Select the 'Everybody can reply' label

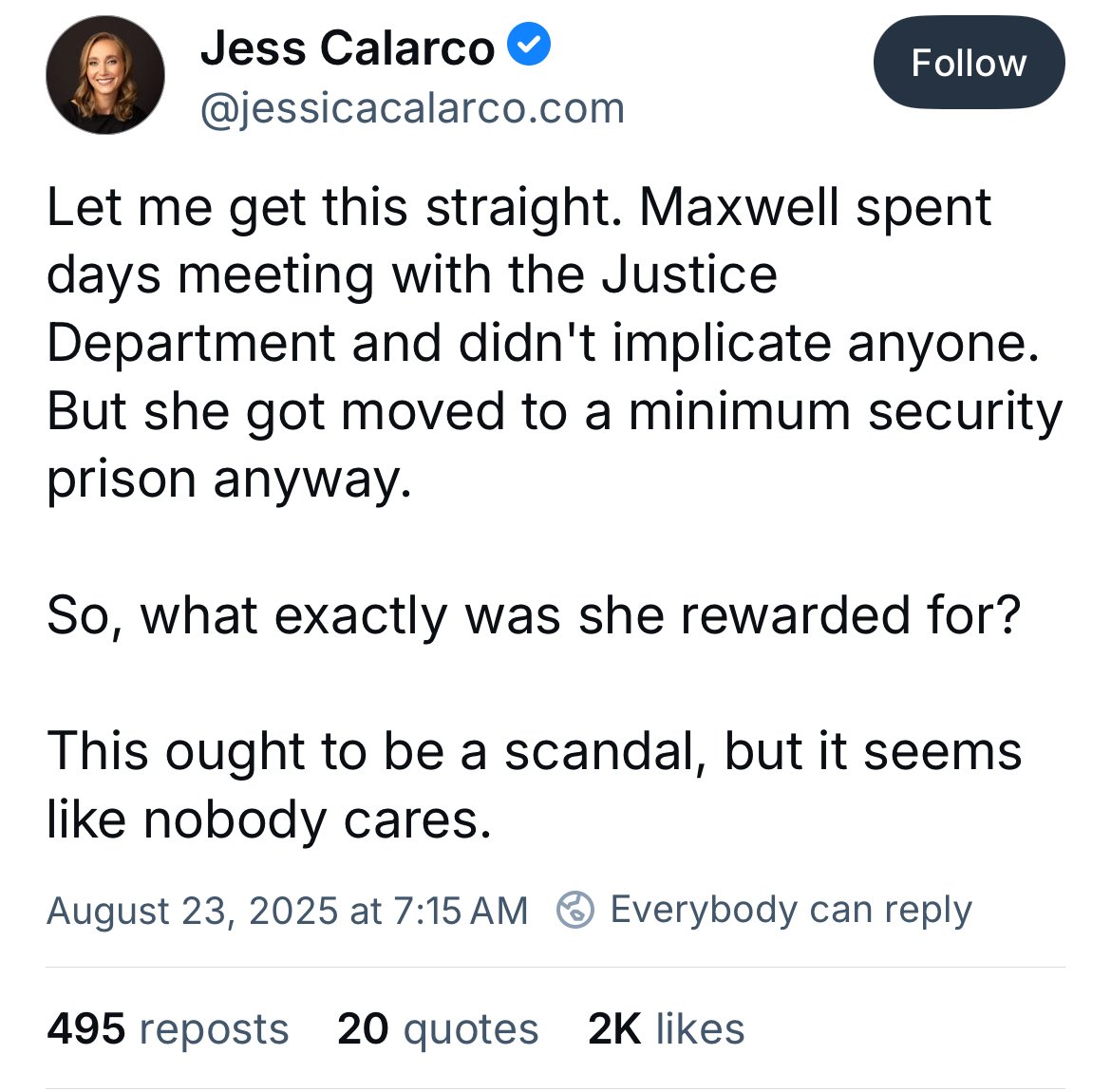pyautogui.click(x=791, y=910)
